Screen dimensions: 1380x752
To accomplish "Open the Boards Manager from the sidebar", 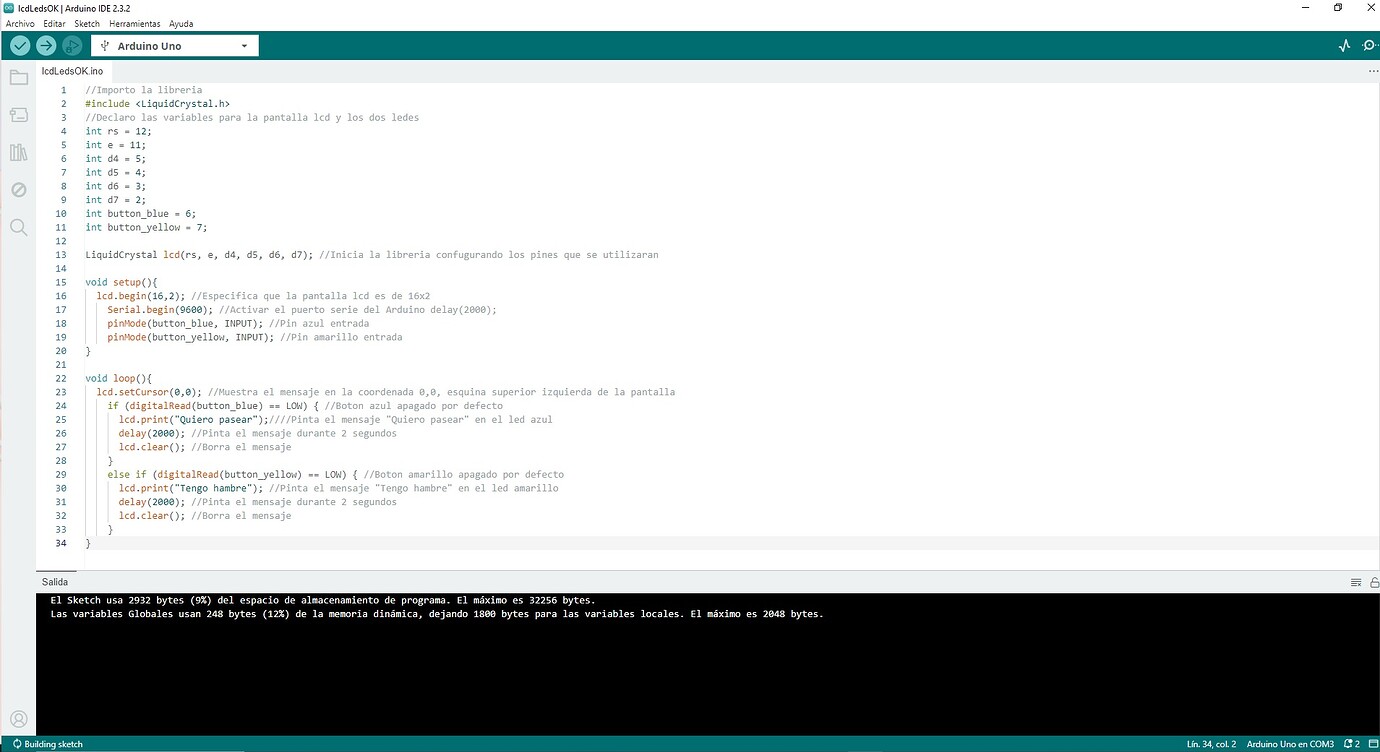I will pyautogui.click(x=18, y=114).
